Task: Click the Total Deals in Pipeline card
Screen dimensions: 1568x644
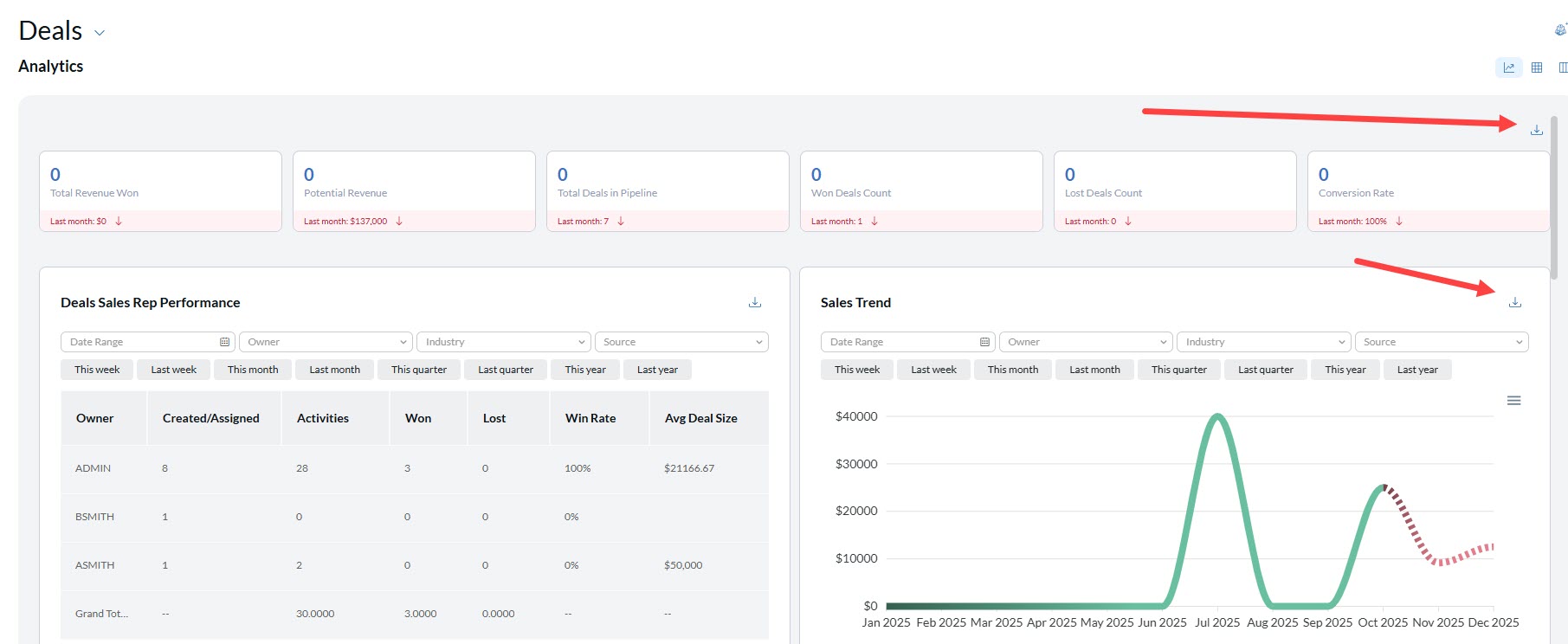Action: (667, 190)
